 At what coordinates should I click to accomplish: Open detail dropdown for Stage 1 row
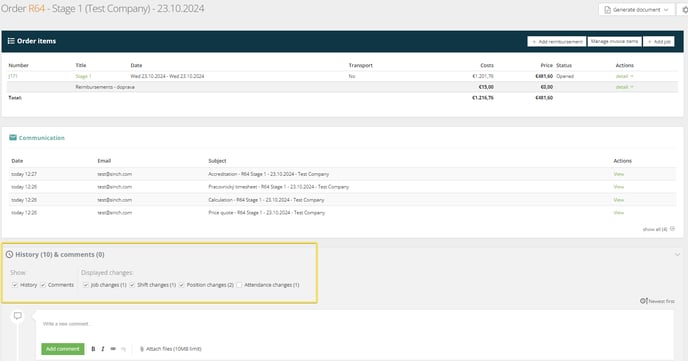click(x=624, y=76)
